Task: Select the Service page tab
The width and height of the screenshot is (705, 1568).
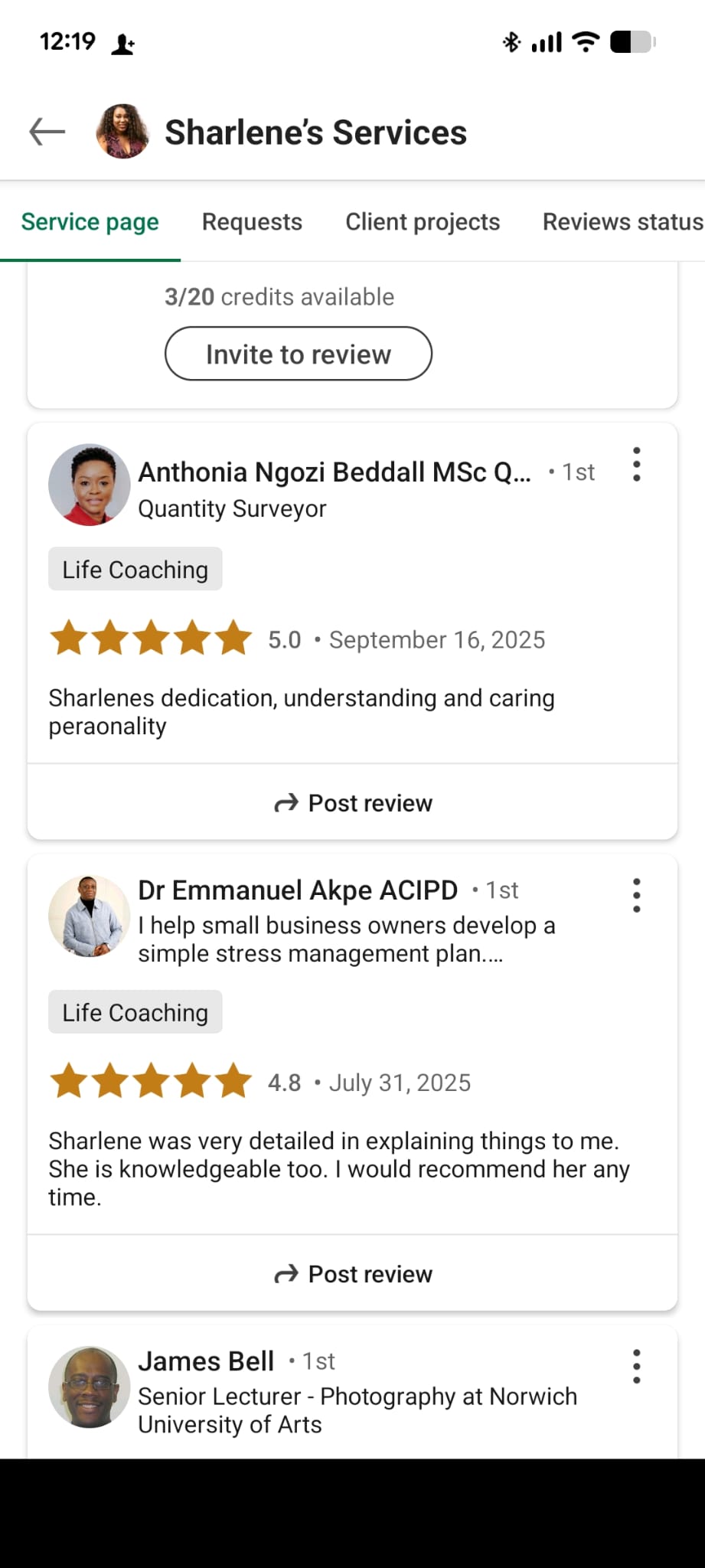Action: 90,222
